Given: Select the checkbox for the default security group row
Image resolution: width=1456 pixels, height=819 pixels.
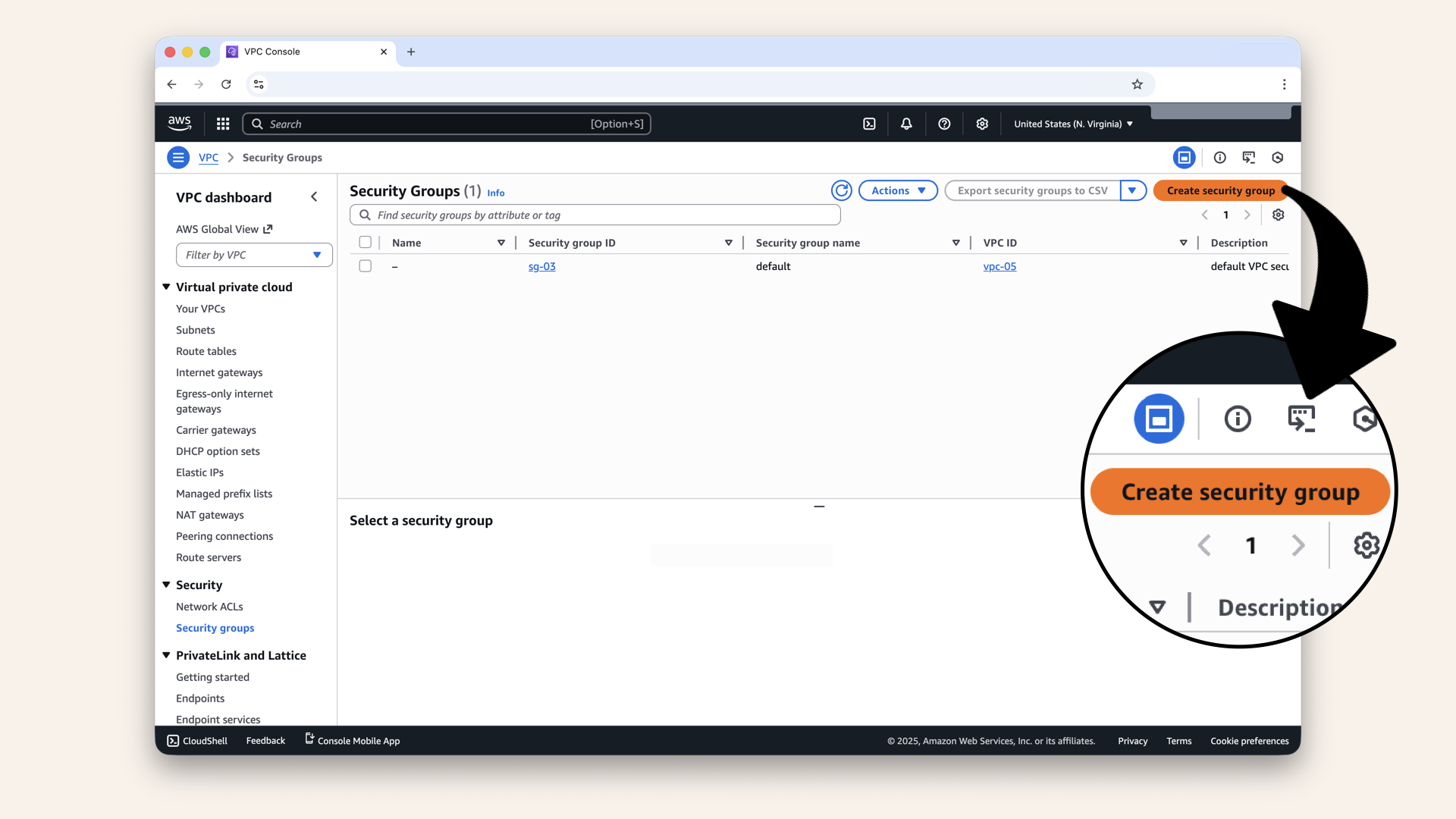Looking at the screenshot, I should click(x=366, y=266).
